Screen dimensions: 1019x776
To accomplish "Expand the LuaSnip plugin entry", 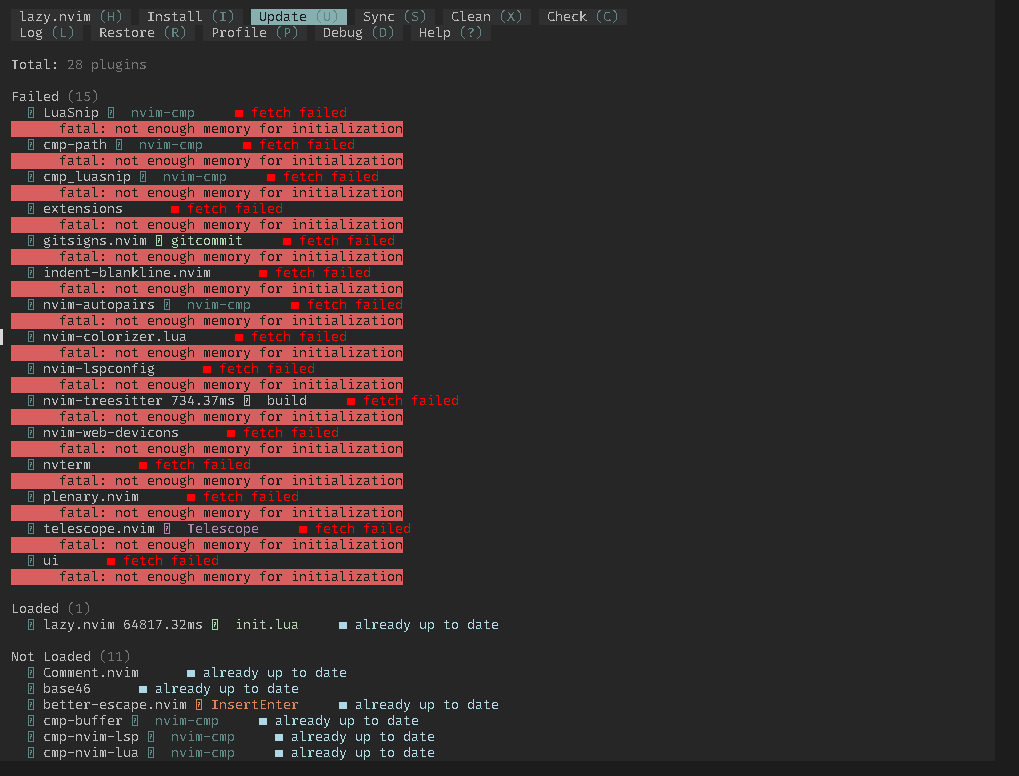I will point(70,112).
